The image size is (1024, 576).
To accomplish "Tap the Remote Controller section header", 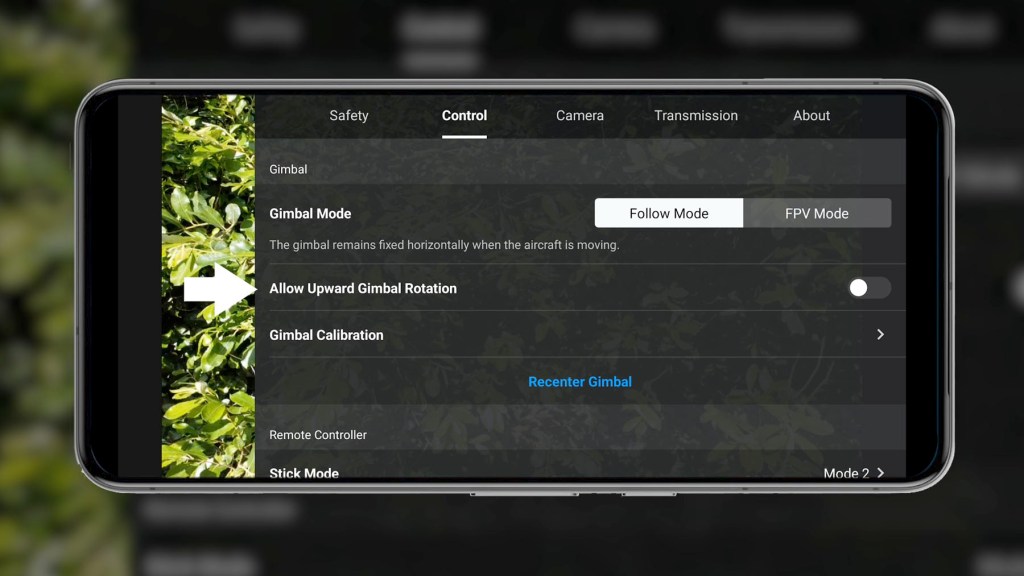I will [317, 434].
